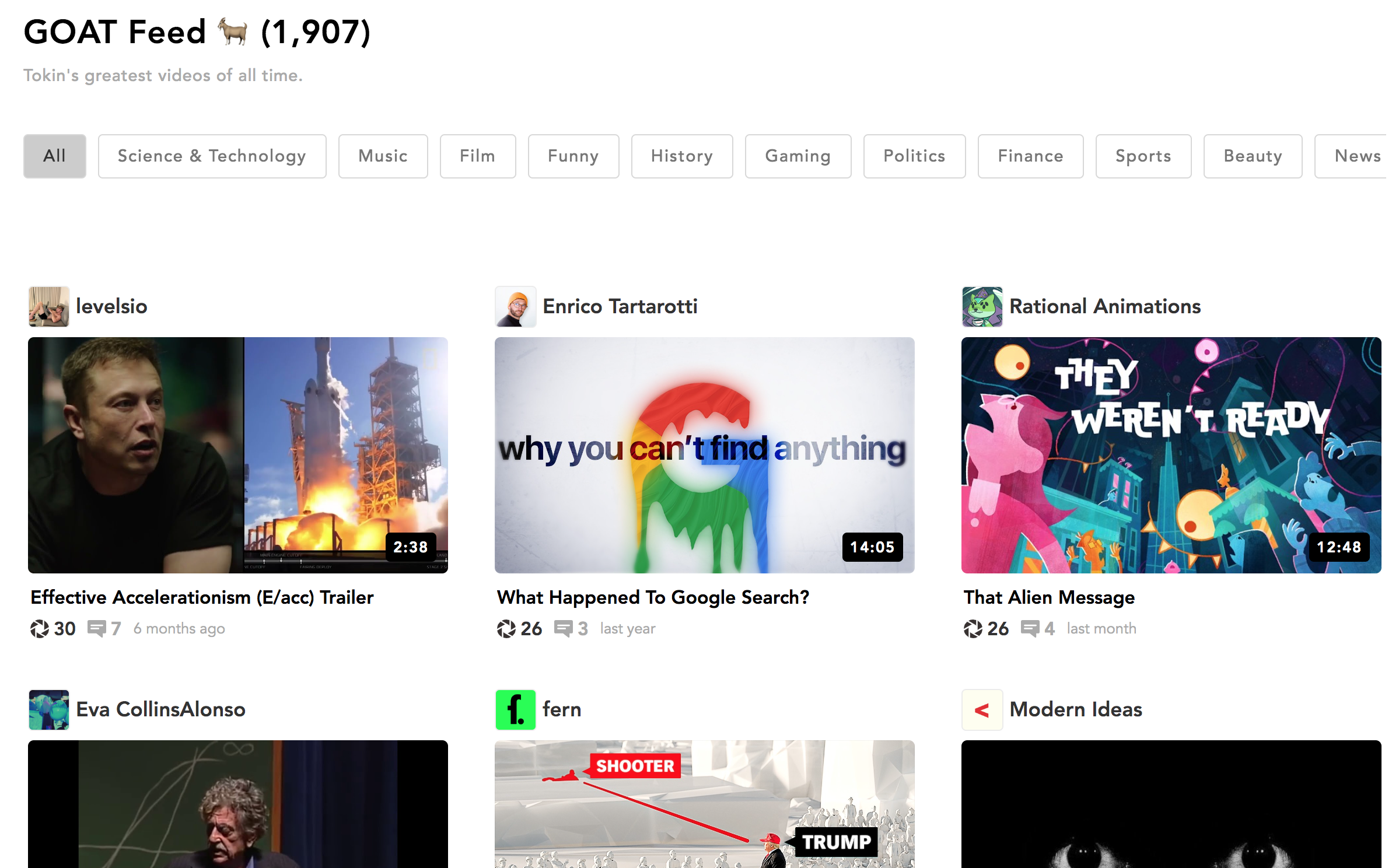
Task: Open the History category tab
Action: tap(682, 156)
